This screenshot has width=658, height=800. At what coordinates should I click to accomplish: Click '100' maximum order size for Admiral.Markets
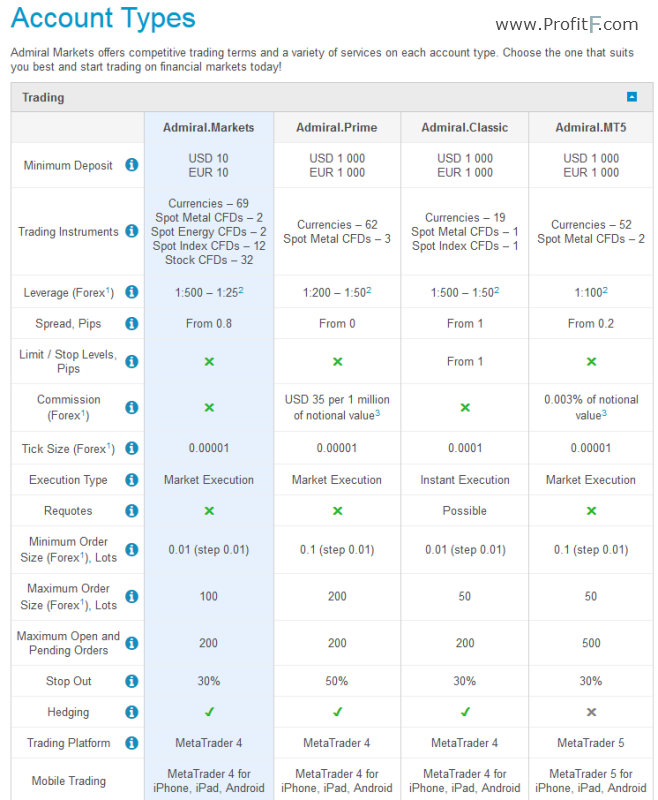pos(209,596)
